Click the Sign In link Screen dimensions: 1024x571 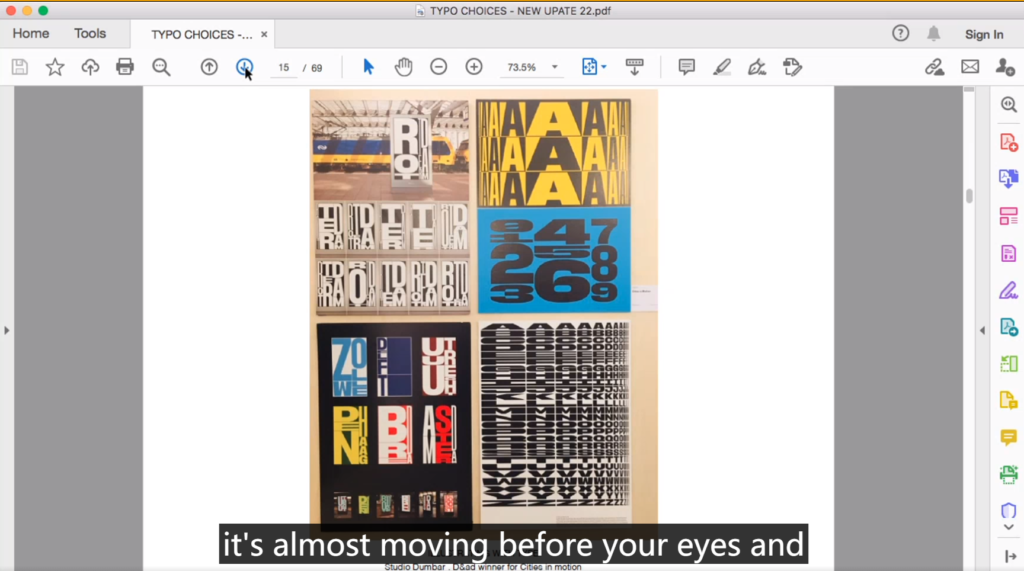[984, 34]
